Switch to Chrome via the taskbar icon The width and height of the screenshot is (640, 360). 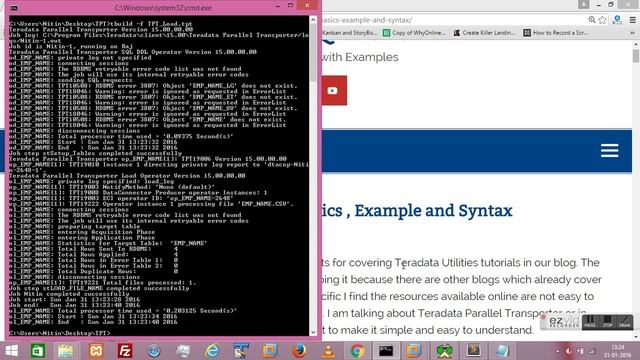(357, 351)
